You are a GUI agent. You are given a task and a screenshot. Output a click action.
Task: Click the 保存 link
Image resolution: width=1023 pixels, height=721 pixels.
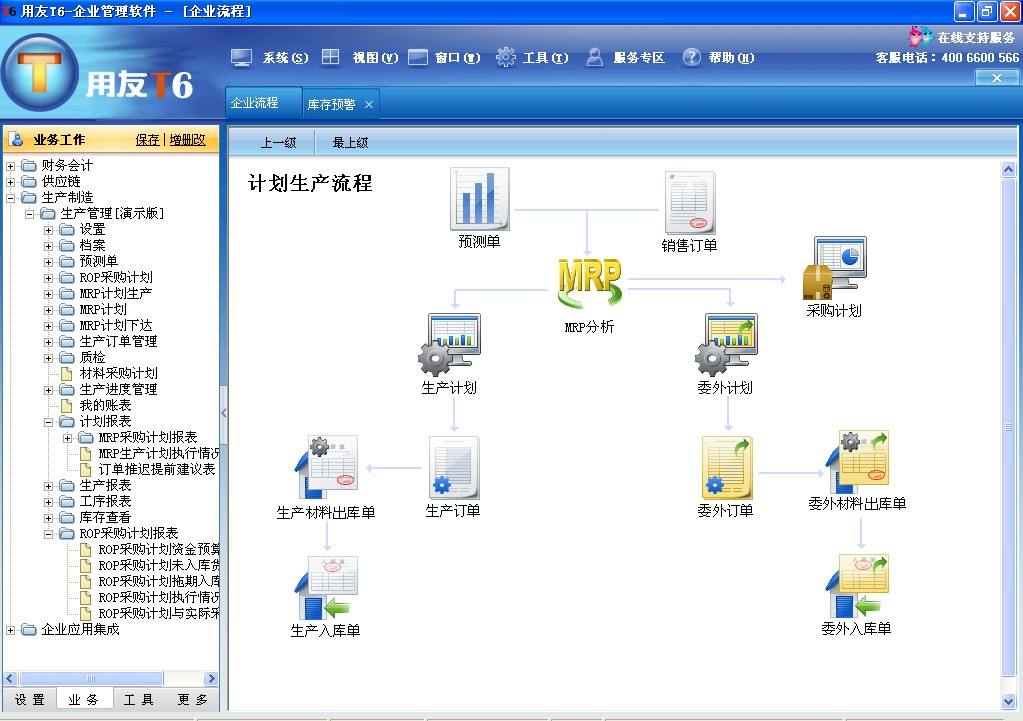(147, 140)
